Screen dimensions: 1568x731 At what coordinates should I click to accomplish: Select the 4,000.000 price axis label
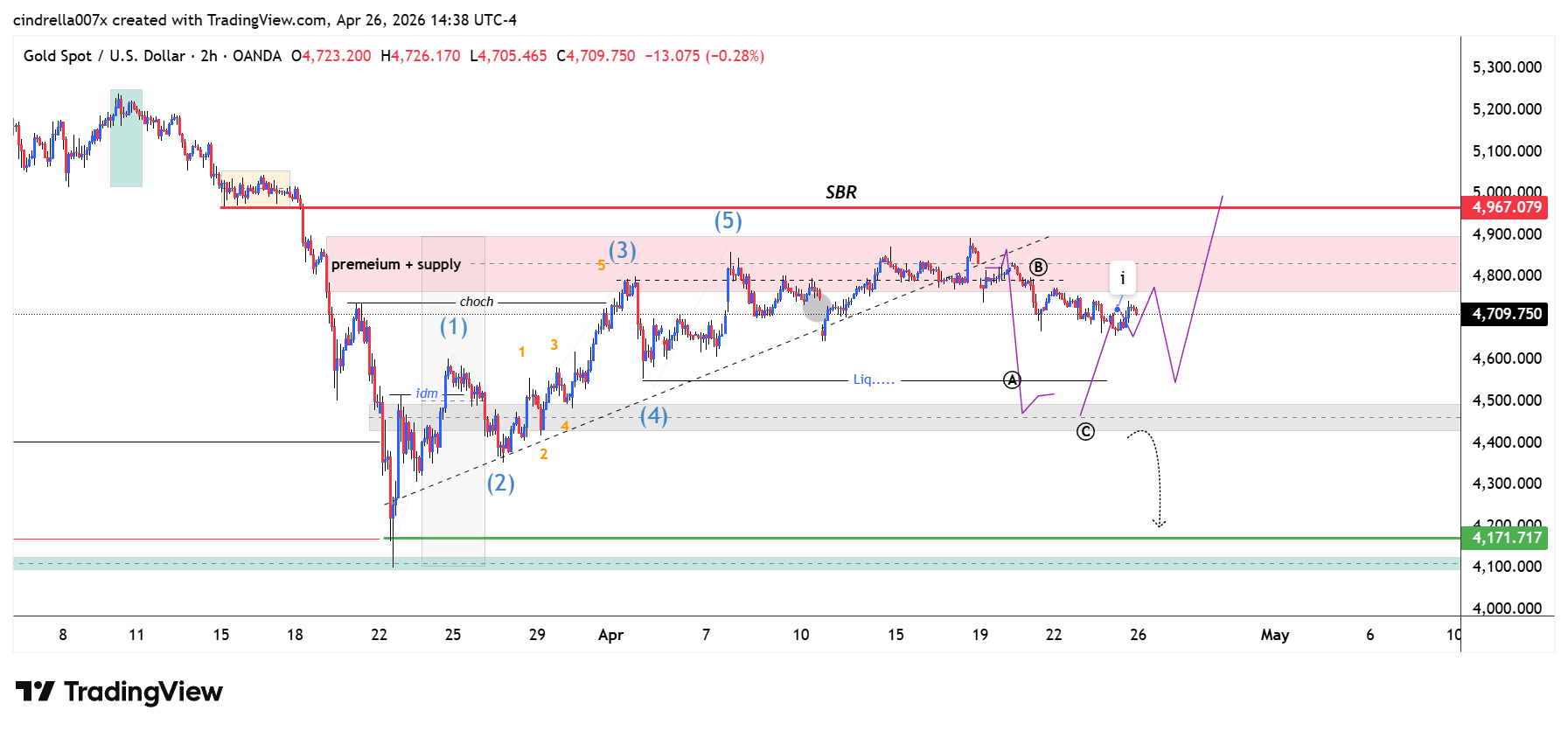(1507, 609)
